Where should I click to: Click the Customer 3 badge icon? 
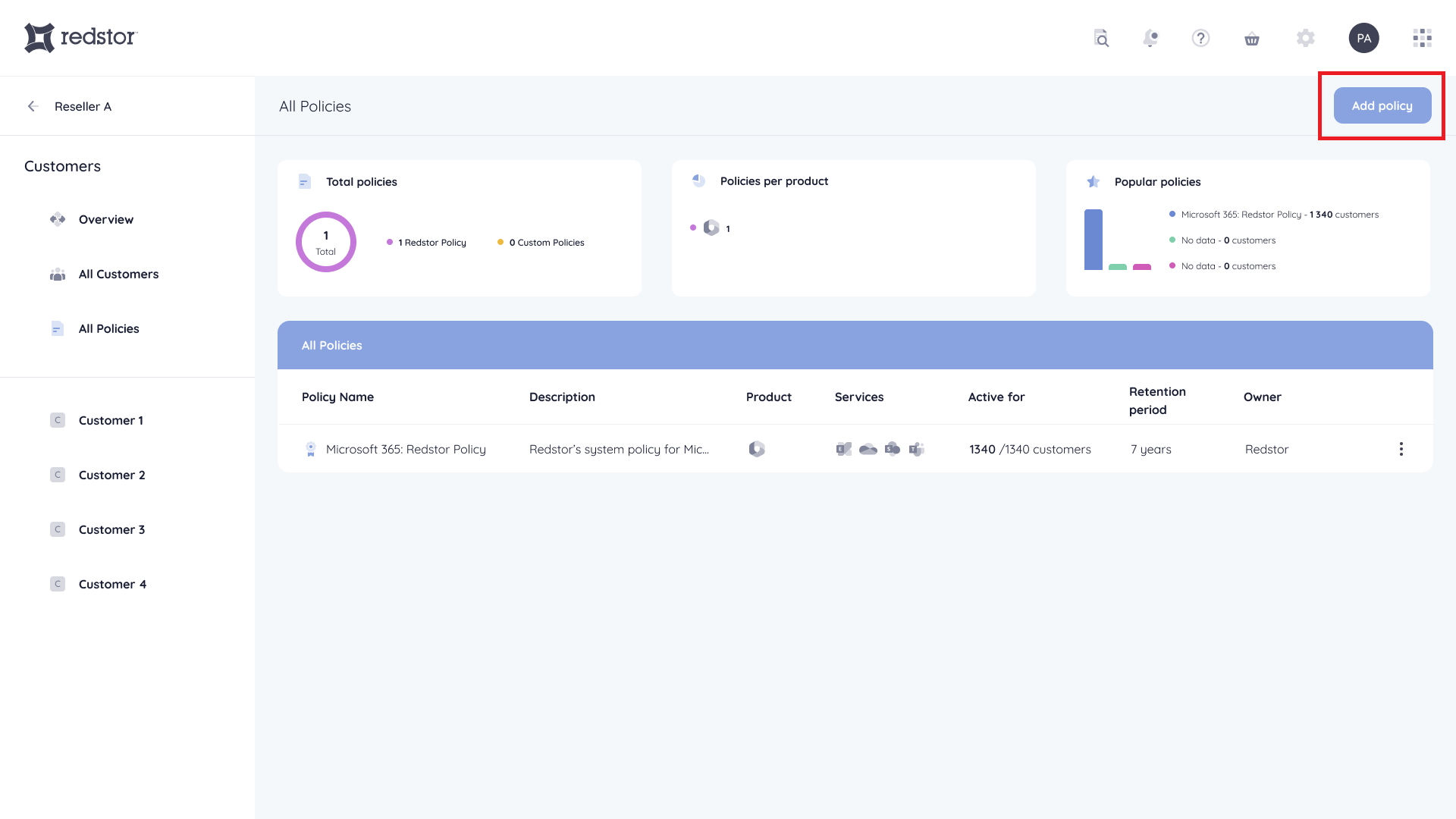(x=58, y=529)
